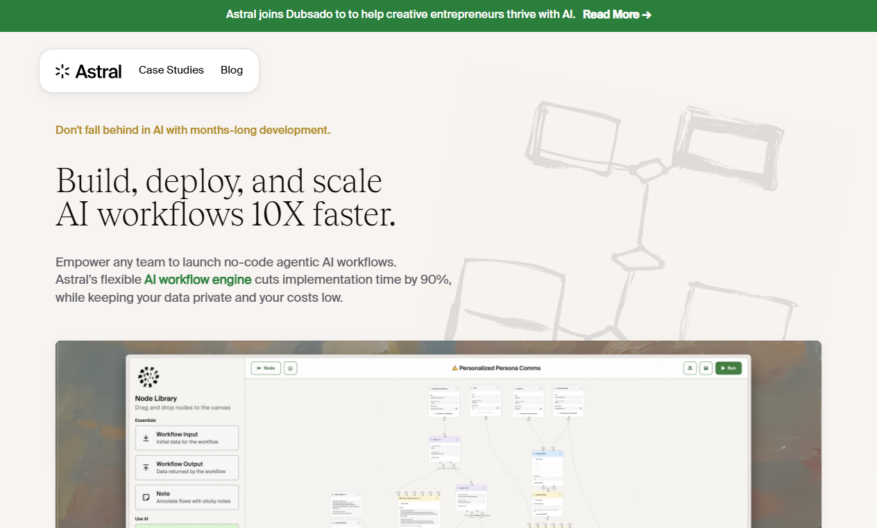
Task: Click the home icon beside the Node button
Action: [290, 368]
